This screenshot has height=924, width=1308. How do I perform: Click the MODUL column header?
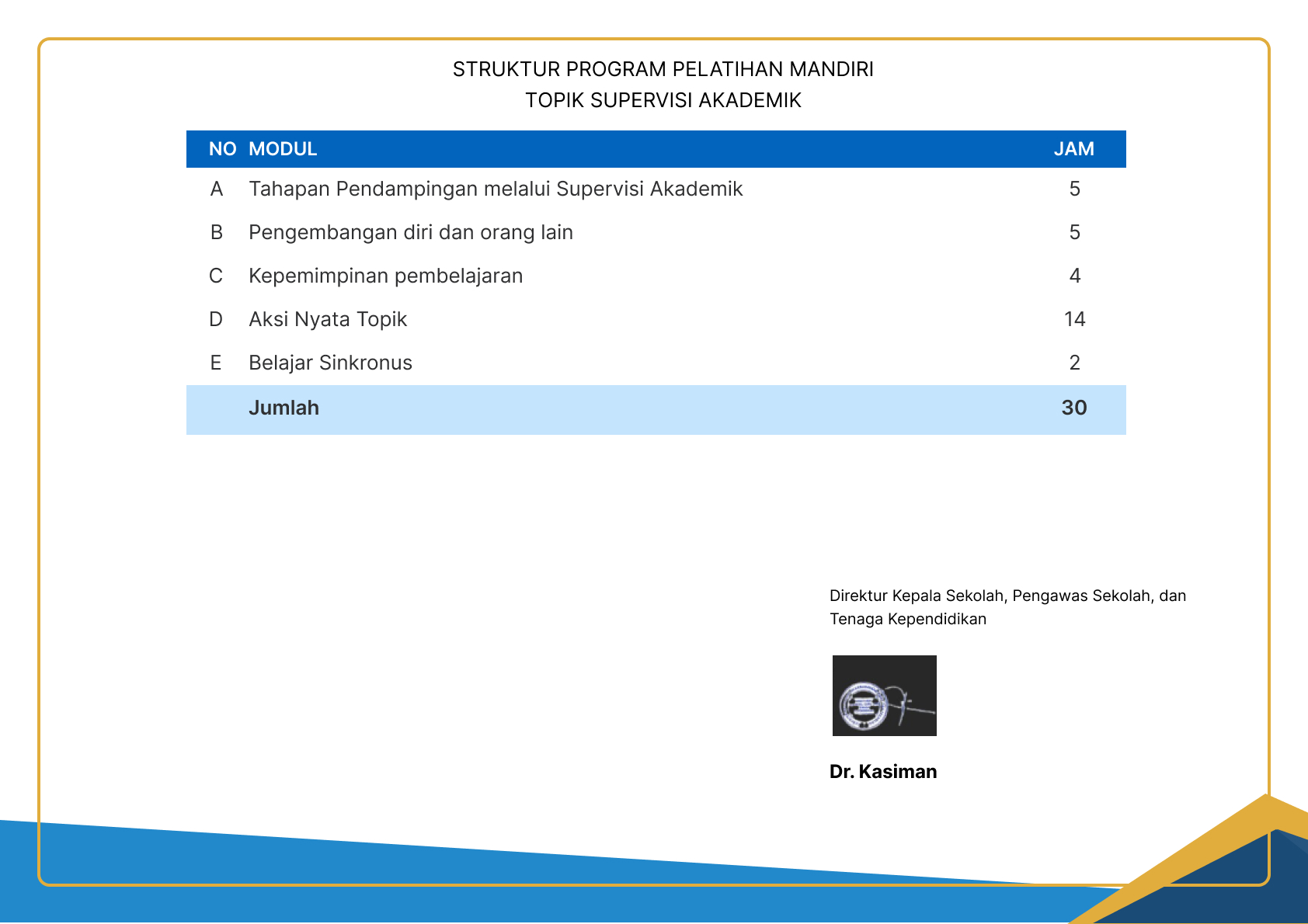[283, 149]
